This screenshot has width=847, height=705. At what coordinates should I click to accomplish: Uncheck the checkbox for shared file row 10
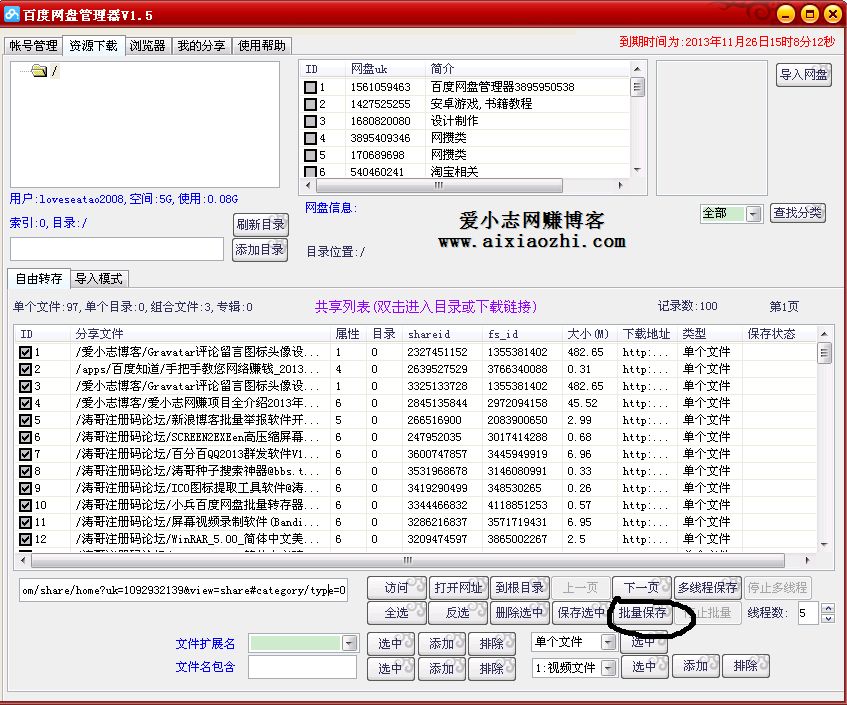[x=26, y=505]
